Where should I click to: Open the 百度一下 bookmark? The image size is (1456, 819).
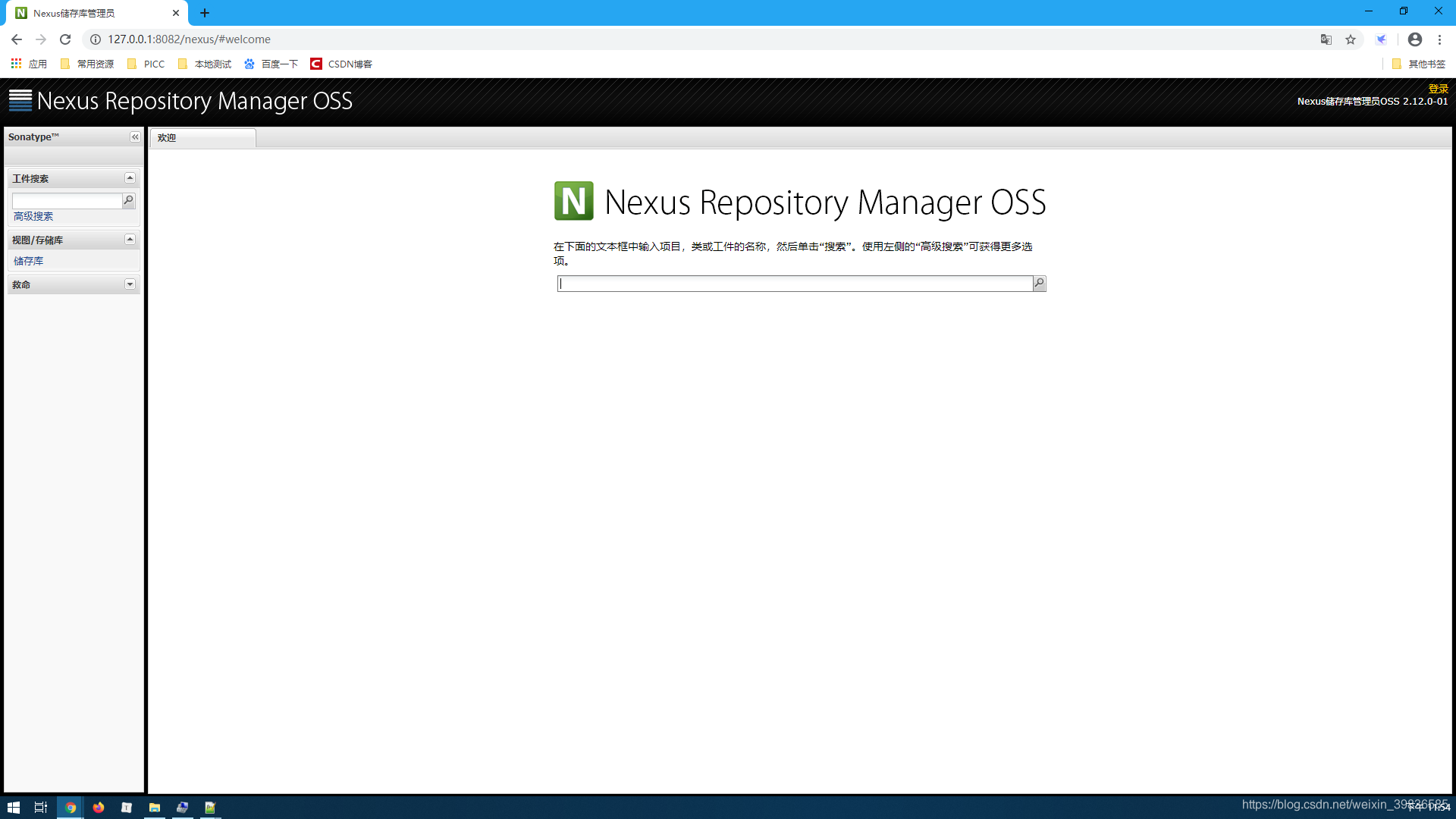point(271,64)
